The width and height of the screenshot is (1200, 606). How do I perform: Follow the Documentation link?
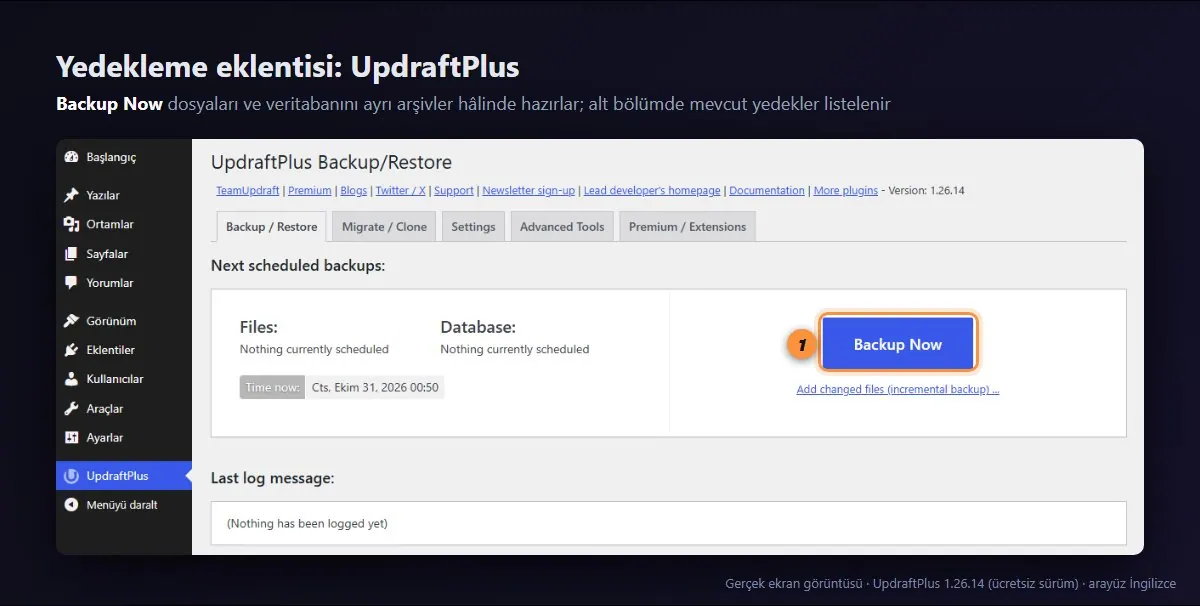767,190
